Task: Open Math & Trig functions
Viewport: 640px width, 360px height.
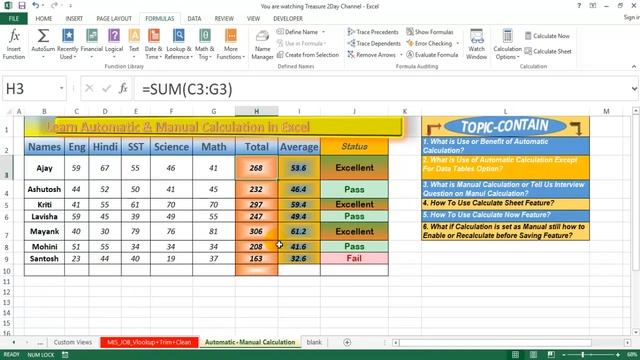Action: tap(204, 44)
